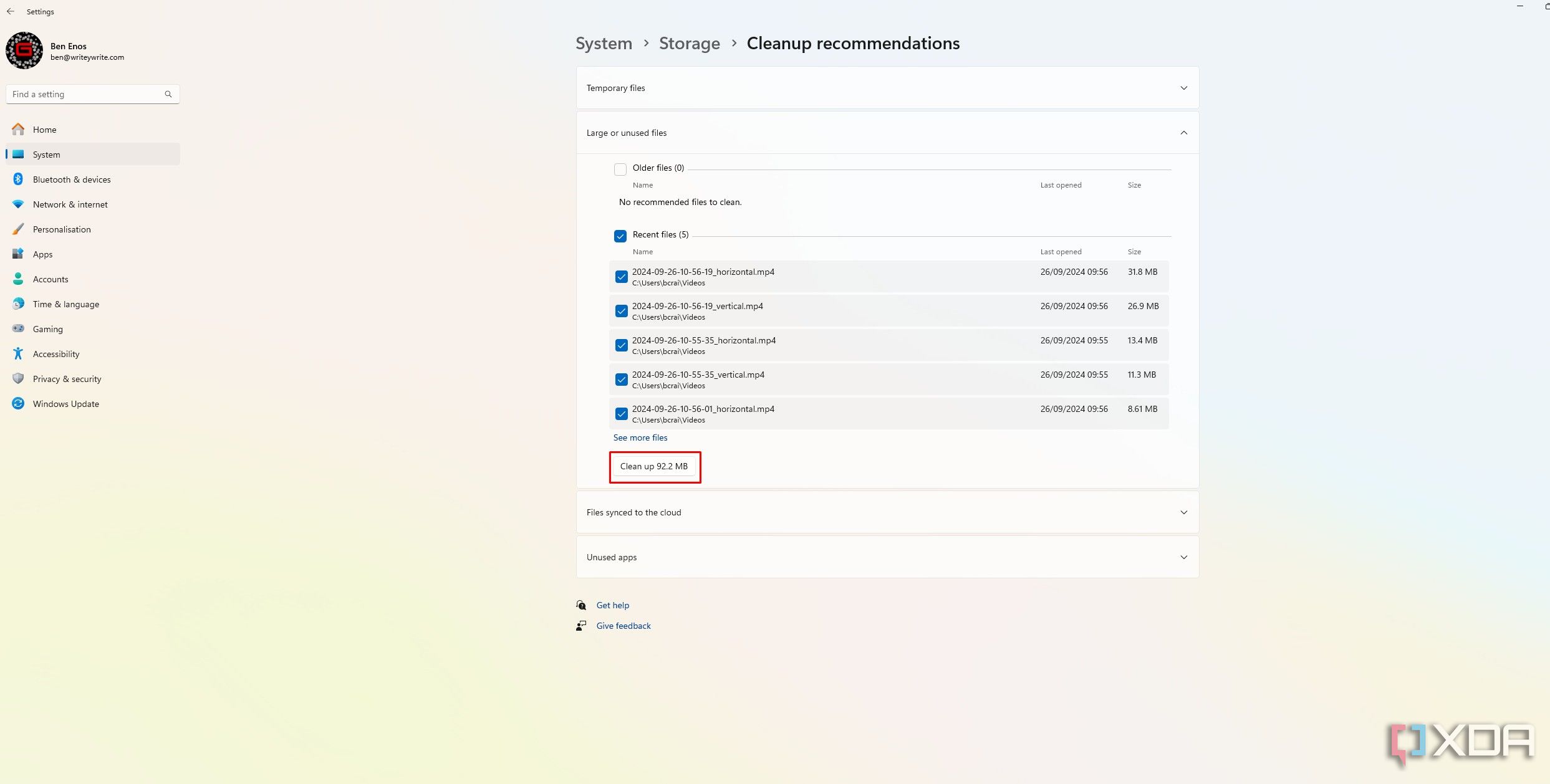Click the Network wifi icon
The width and height of the screenshot is (1550, 784).
coord(18,204)
